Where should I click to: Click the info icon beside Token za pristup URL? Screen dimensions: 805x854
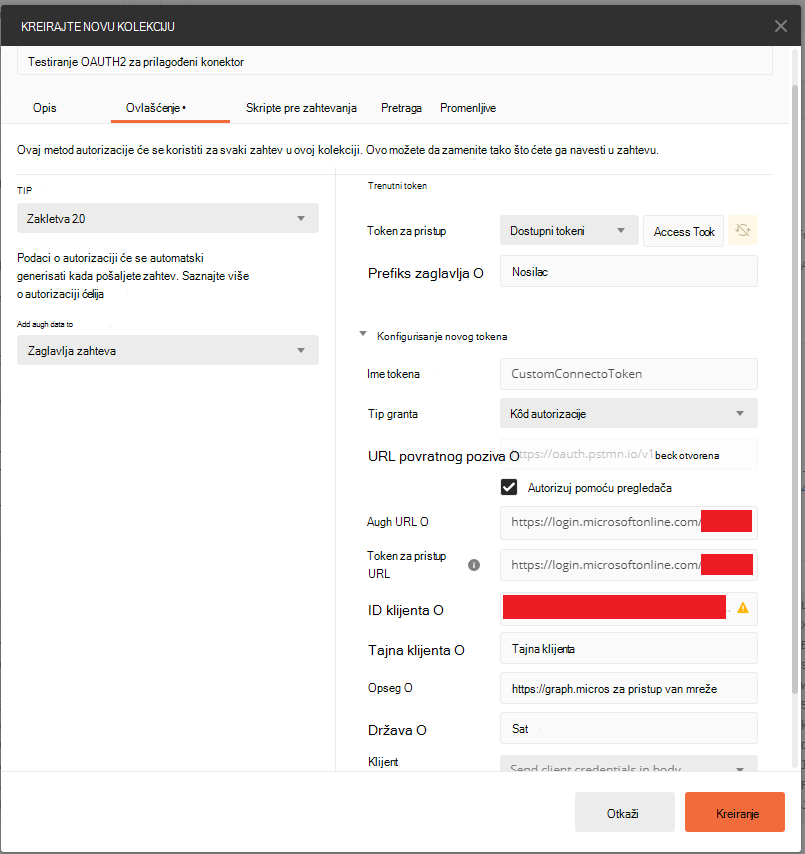point(474,565)
